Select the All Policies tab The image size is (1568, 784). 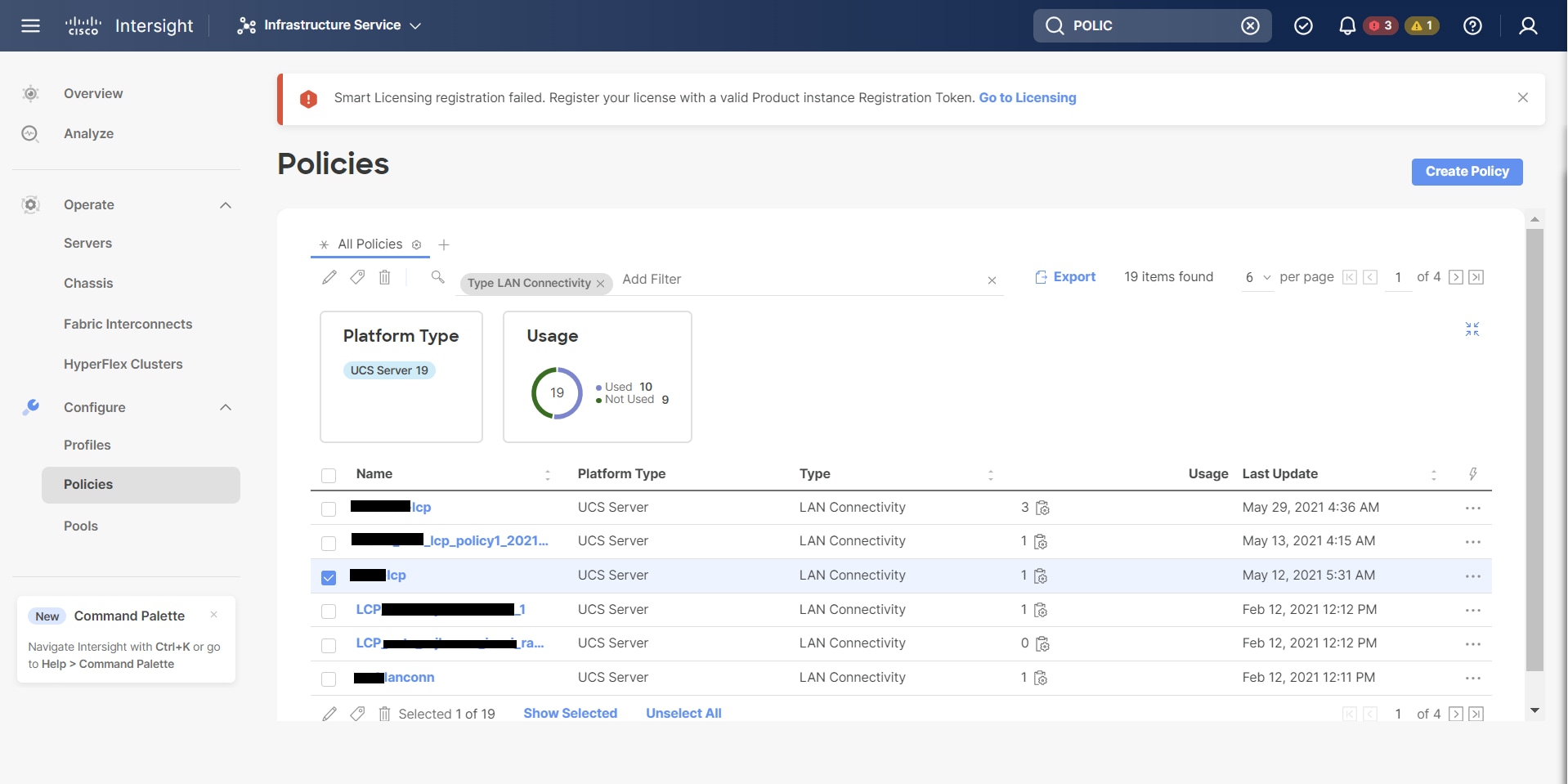pyautogui.click(x=370, y=244)
